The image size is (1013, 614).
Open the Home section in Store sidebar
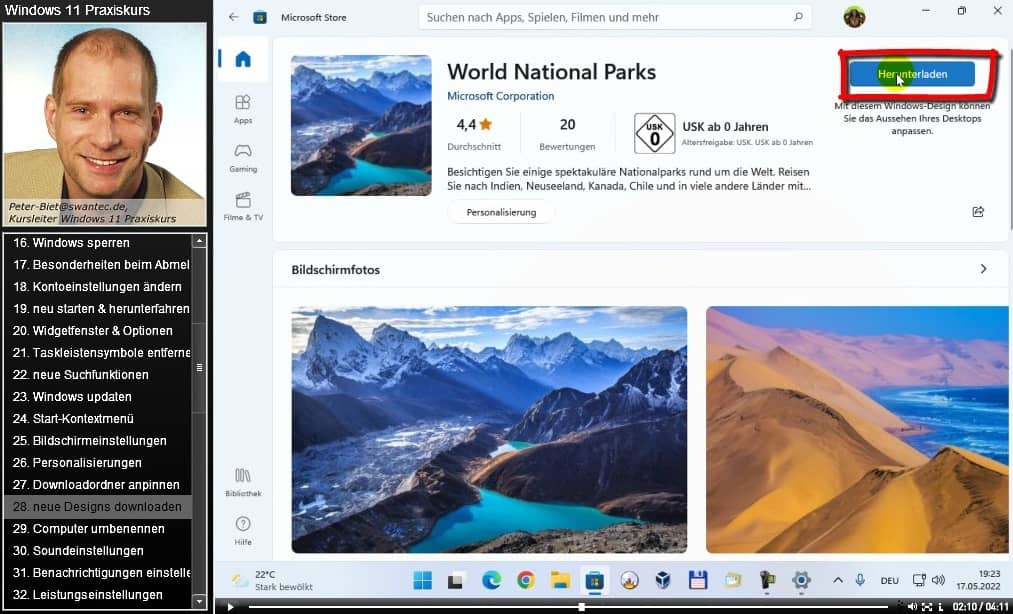pyautogui.click(x=243, y=59)
